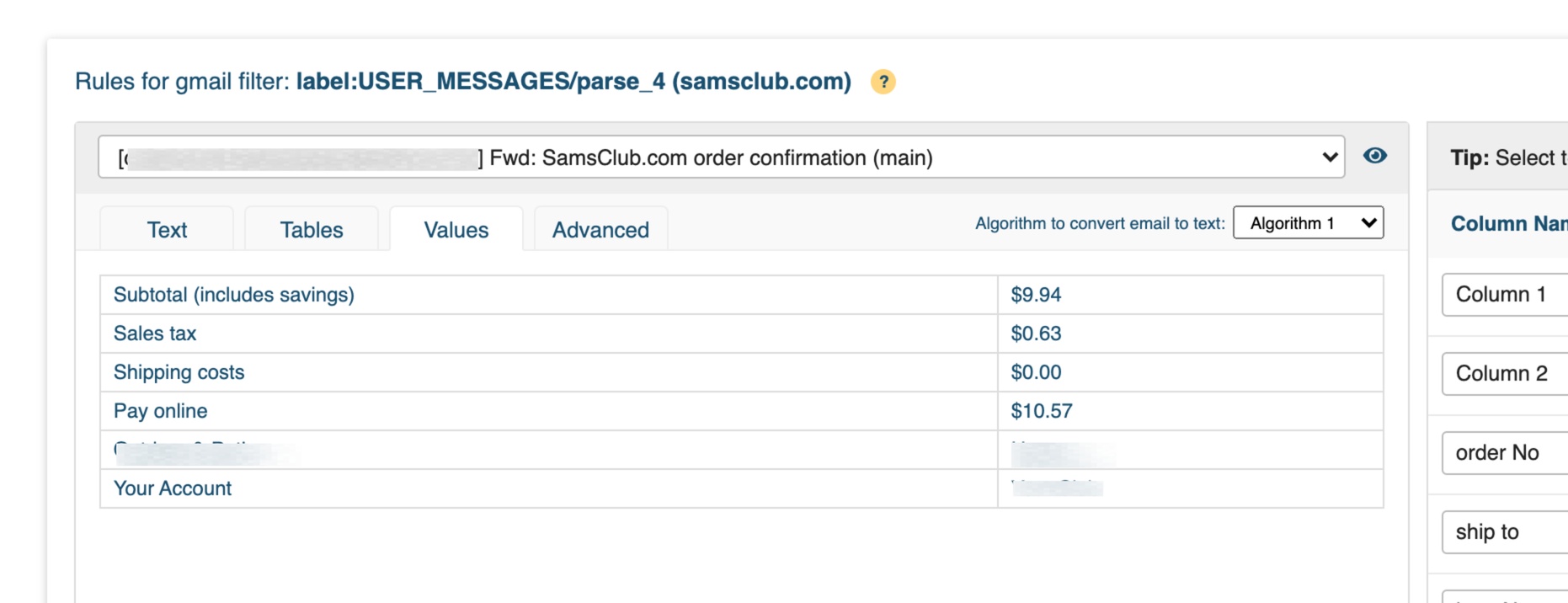Toggle the eye preview icon
The width and height of the screenshot is (1568, 603).
[1375, 156]
